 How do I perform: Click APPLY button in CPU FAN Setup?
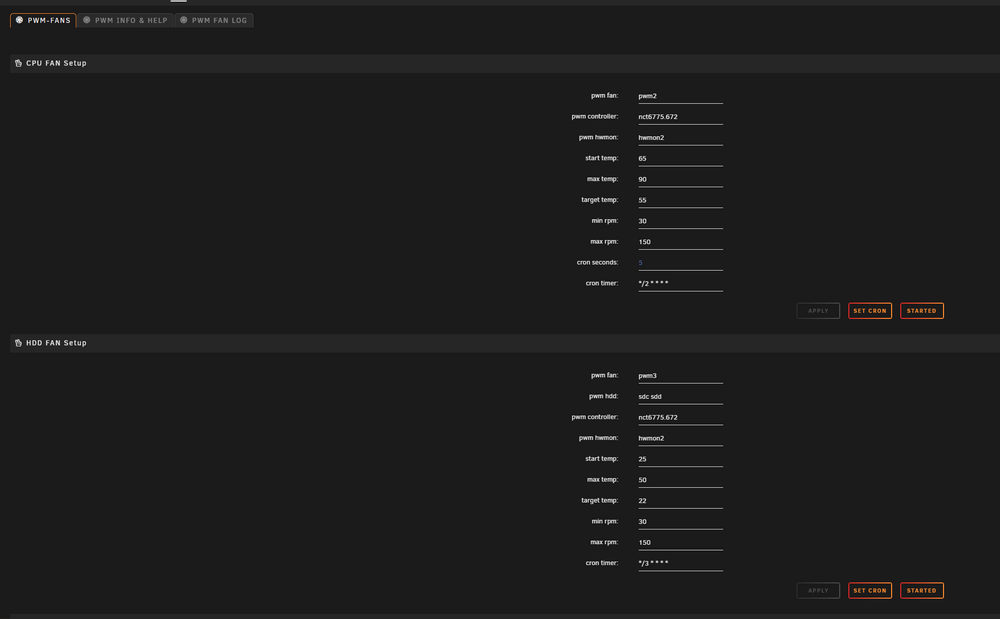(818, 311)
